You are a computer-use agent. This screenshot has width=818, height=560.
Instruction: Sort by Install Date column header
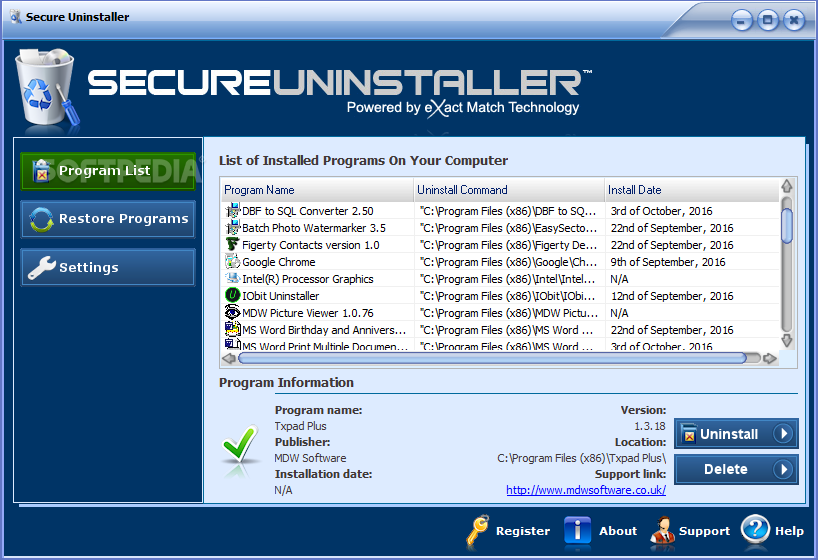tap(692, 190)
